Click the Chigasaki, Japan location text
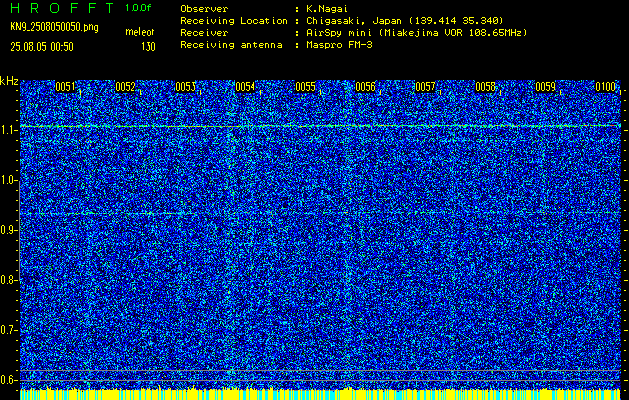Screen dimensions: 629x400 (x=405, y=21)
